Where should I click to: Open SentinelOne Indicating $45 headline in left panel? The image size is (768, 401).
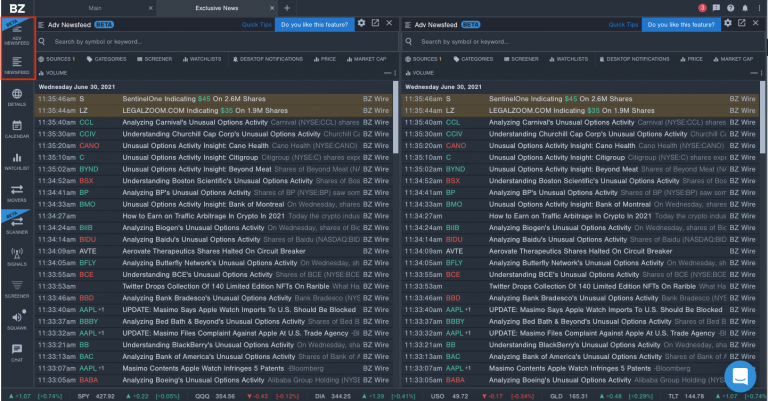194,99
